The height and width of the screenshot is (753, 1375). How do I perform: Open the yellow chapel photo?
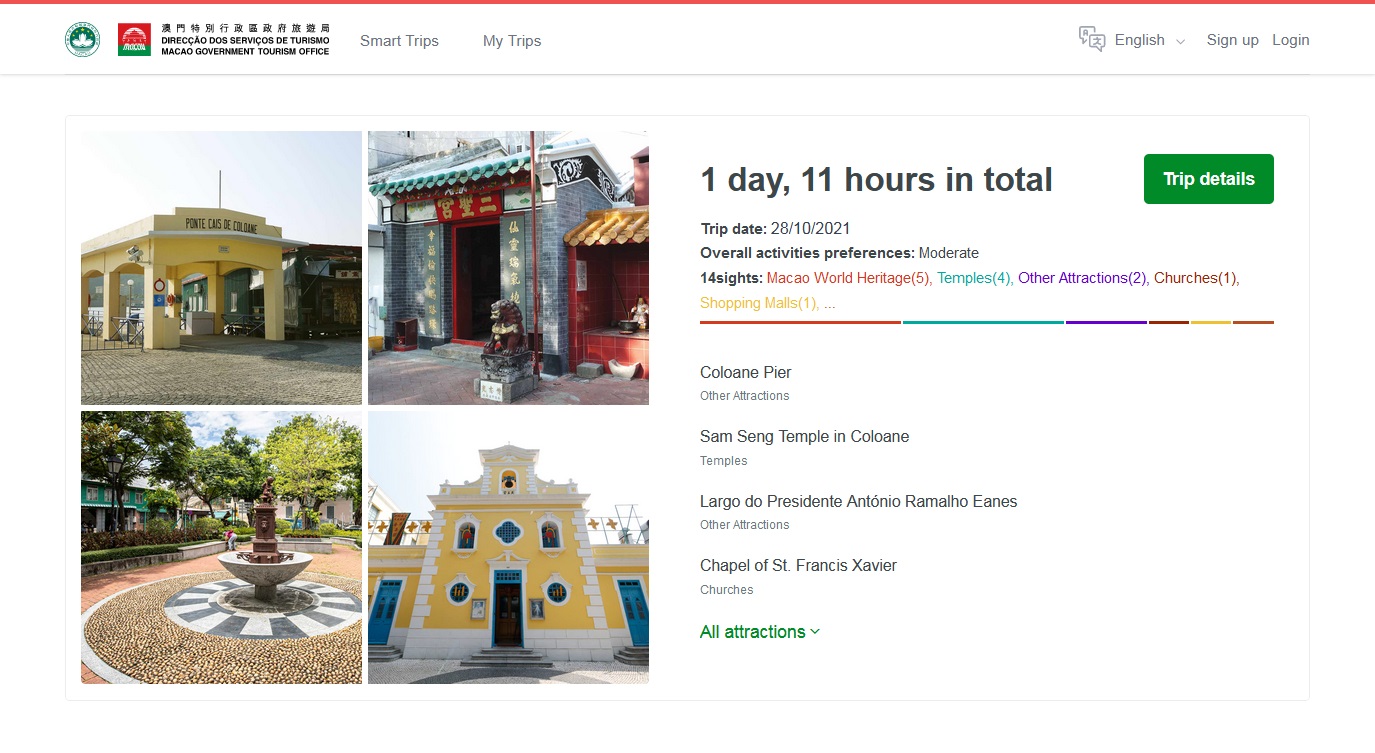[508, 547]
